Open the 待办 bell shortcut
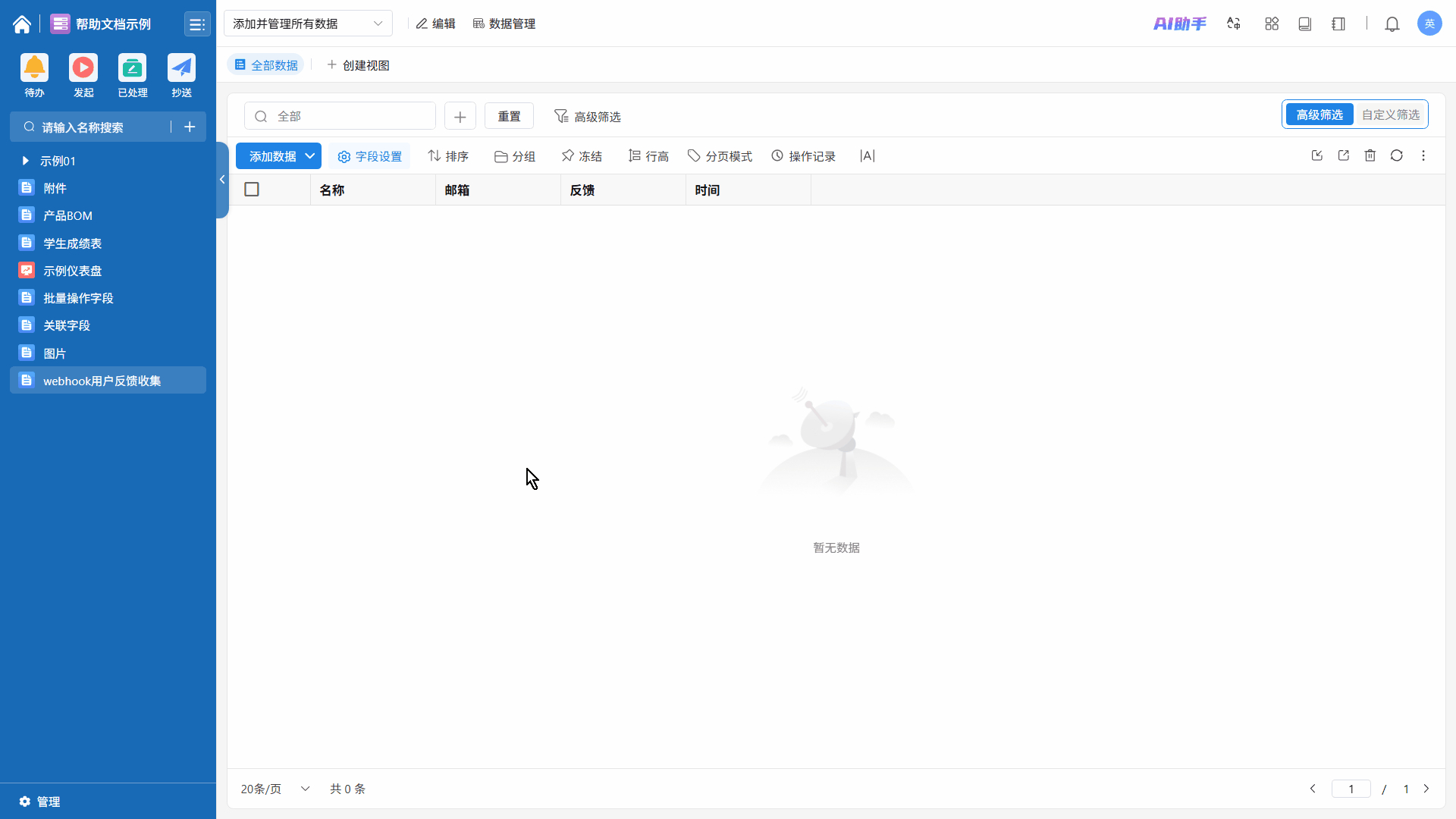This screenshot has width=1456, height=819. pyautogui.click(x=34, y=68)
